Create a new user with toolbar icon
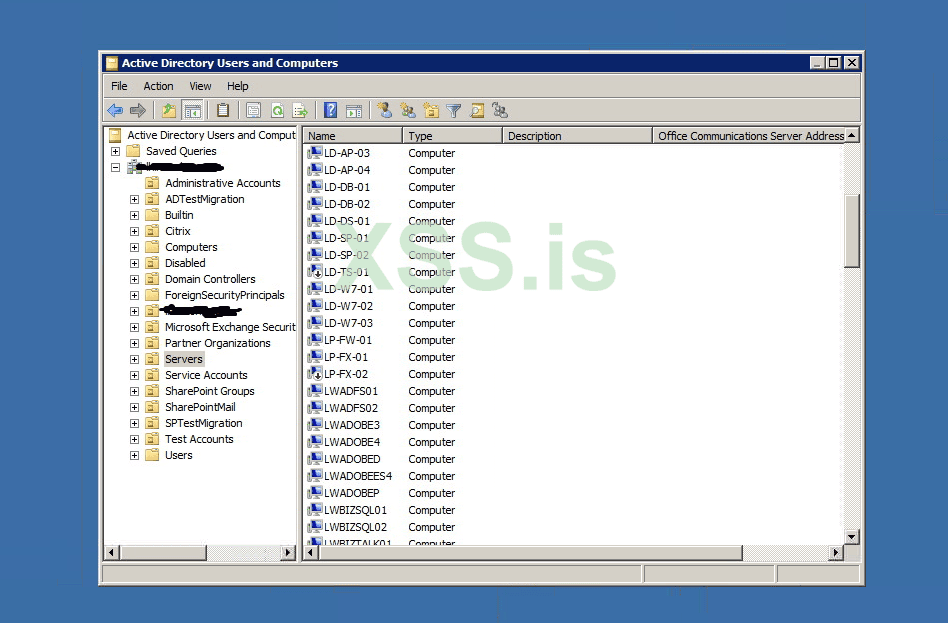 pyautogui.click(x=384, y=110)
